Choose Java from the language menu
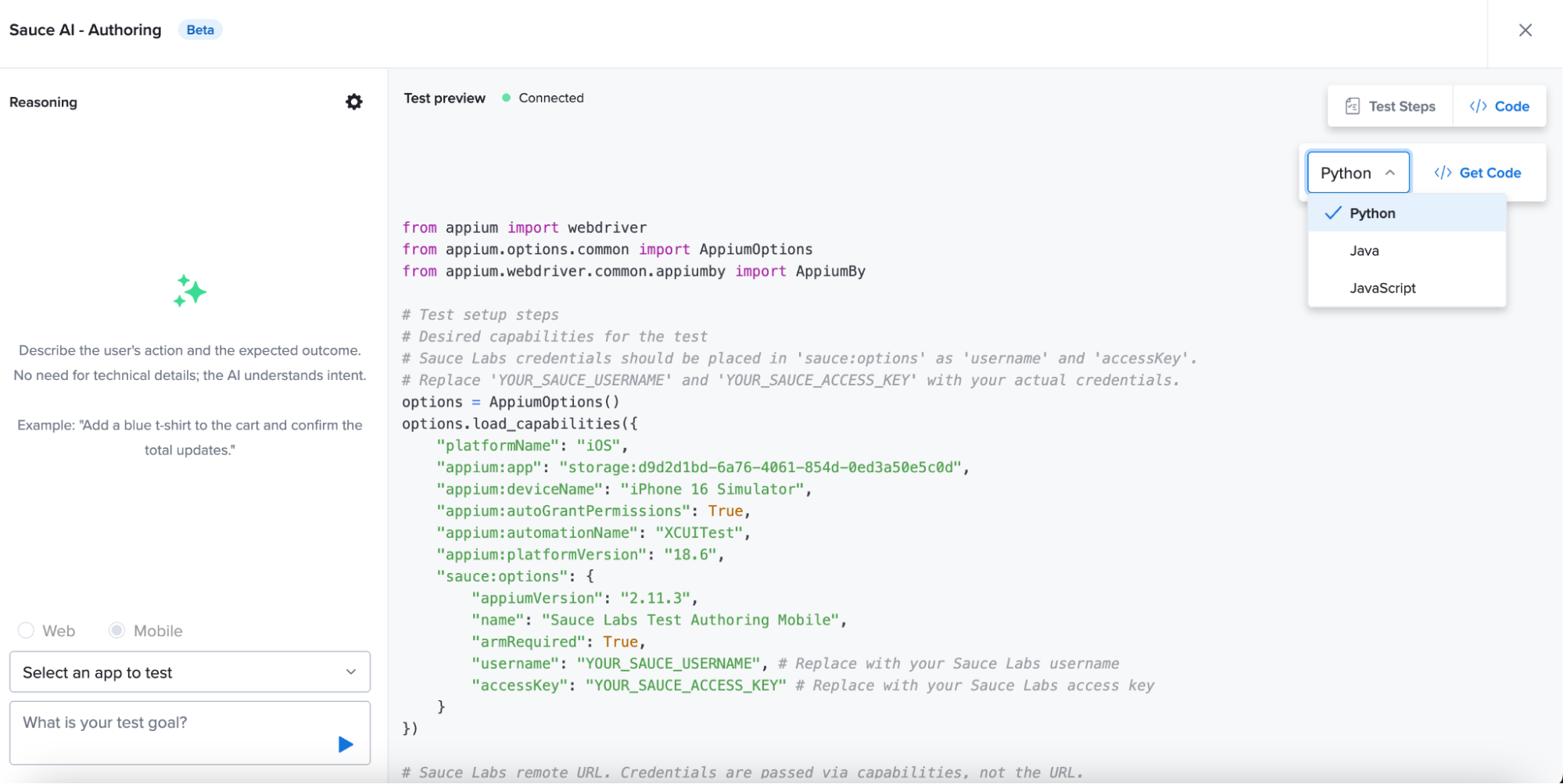The height and width of the screenshot is (784, 1563). click(1364, 250)
